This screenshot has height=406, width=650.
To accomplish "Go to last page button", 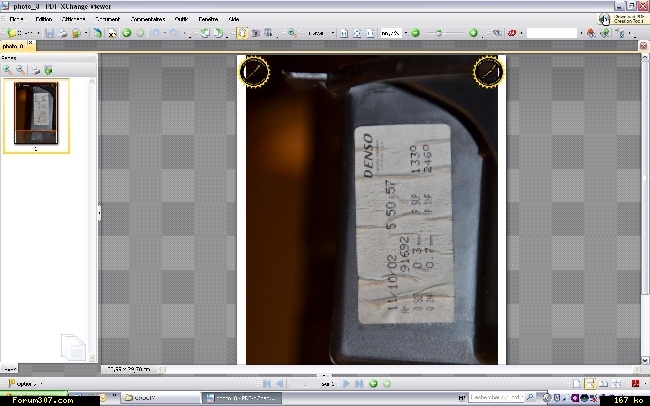I will coord(359,384).
